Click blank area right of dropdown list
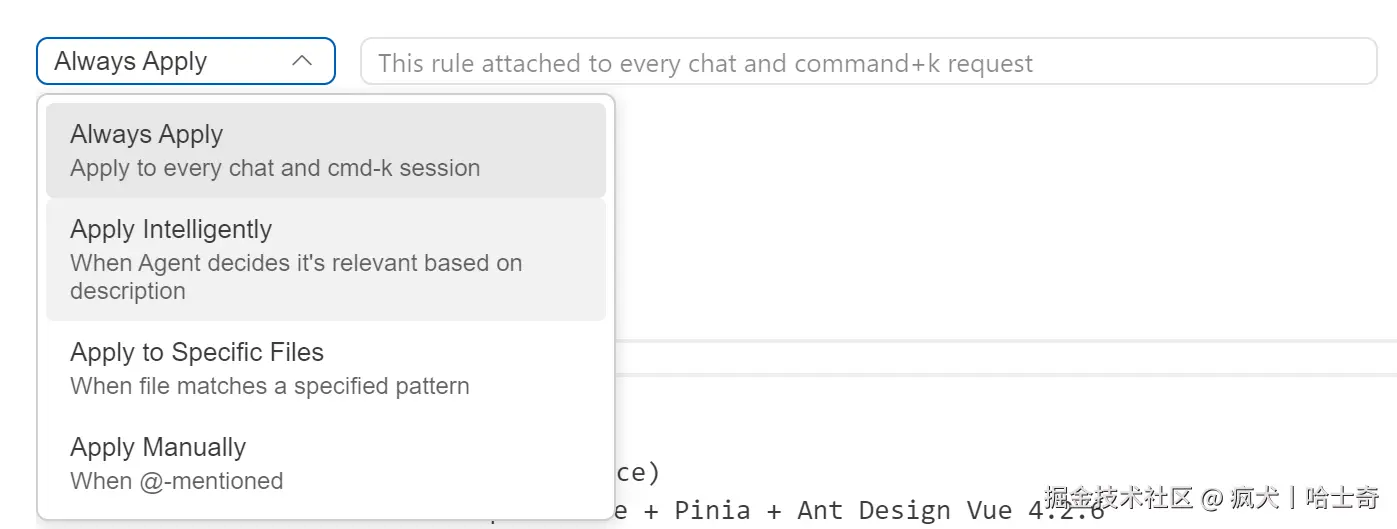1397x529 pixels. [x=1000, y=220]
